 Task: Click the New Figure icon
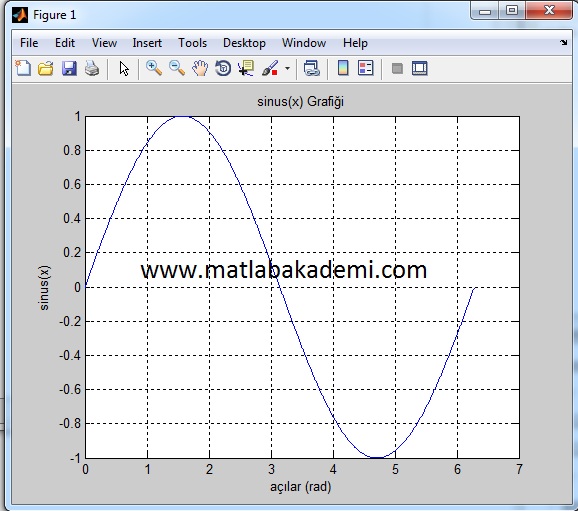[23, 68]
